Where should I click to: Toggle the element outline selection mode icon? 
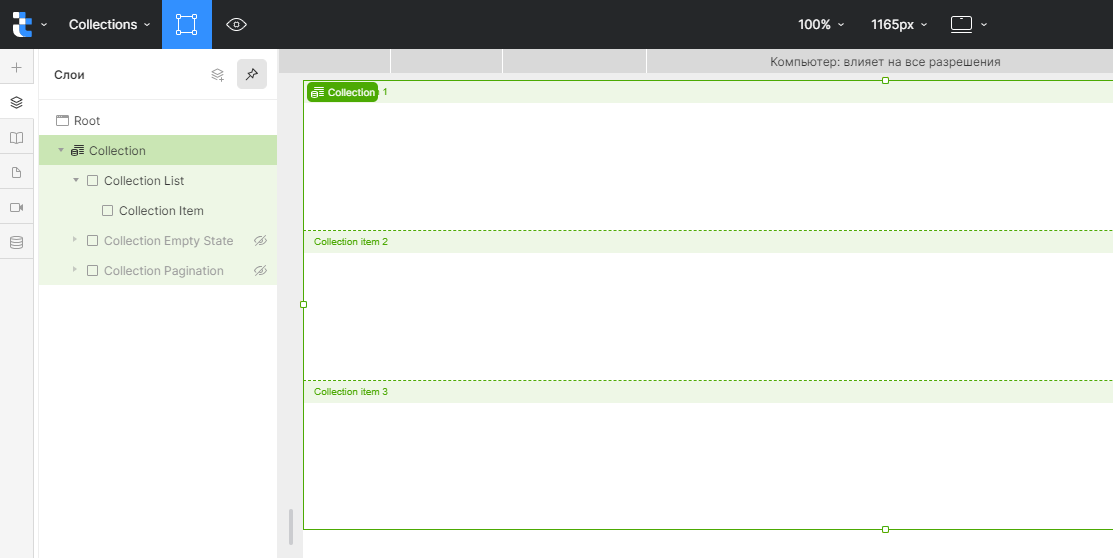[x=187, y=24]
